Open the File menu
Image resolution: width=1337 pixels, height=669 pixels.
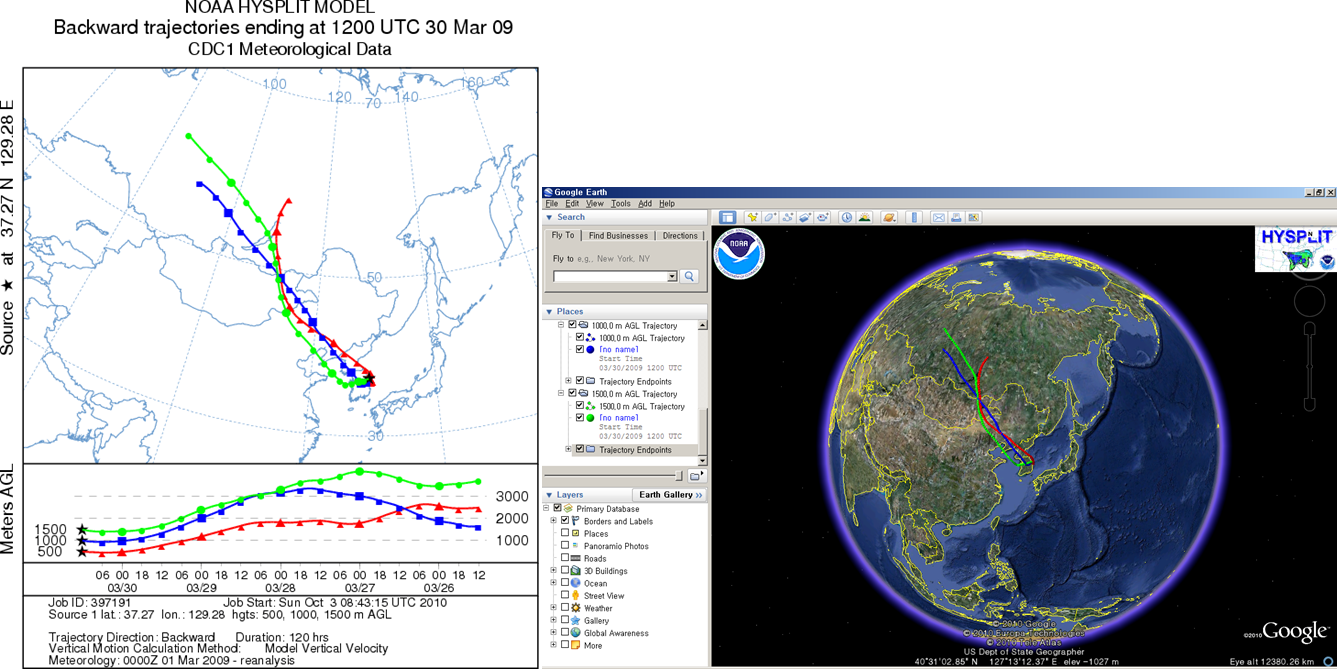point(552,203)
